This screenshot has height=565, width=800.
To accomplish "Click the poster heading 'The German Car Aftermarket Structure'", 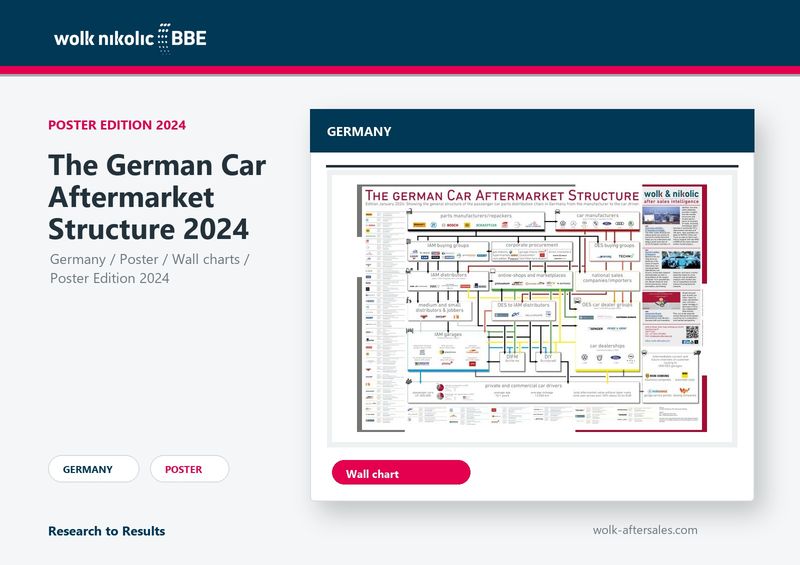I will [502, 195].
